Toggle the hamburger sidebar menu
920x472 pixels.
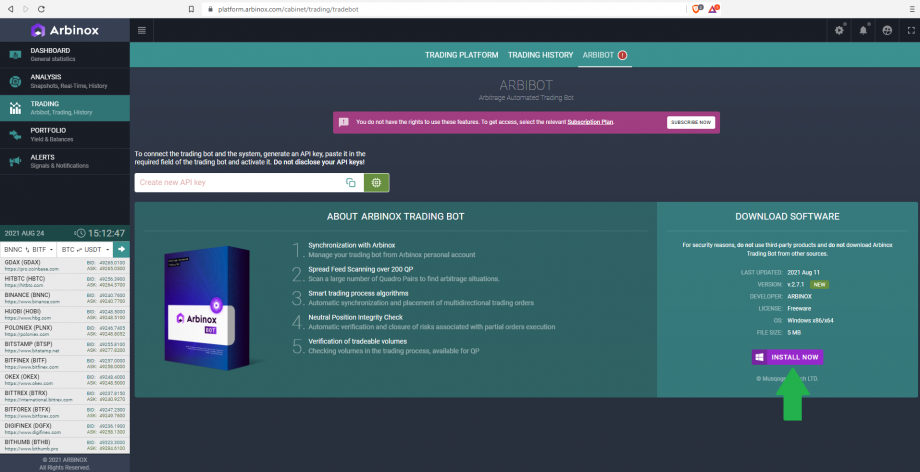pyautogui.click(x=141, y=30)
